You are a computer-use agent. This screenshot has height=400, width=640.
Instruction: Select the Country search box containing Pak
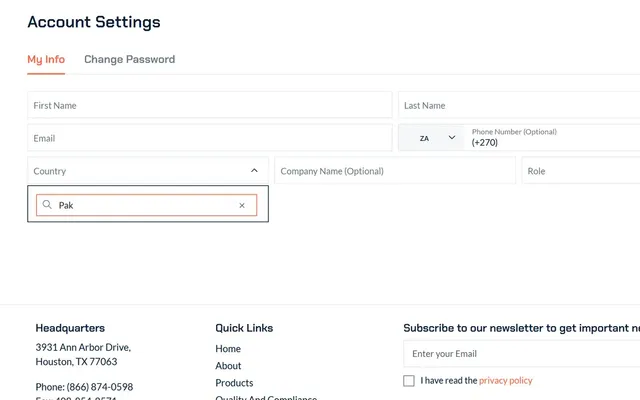[x=147, y=205]
